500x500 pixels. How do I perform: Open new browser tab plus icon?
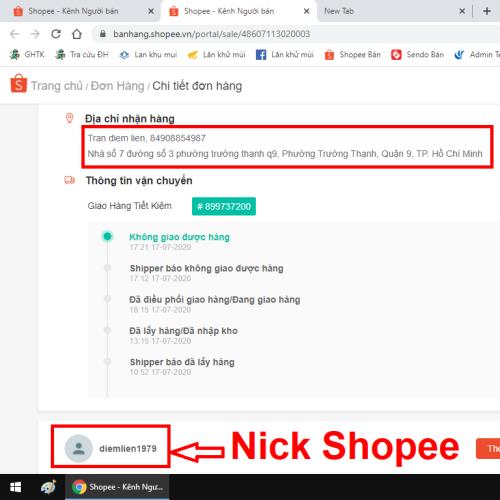[487, 11]
